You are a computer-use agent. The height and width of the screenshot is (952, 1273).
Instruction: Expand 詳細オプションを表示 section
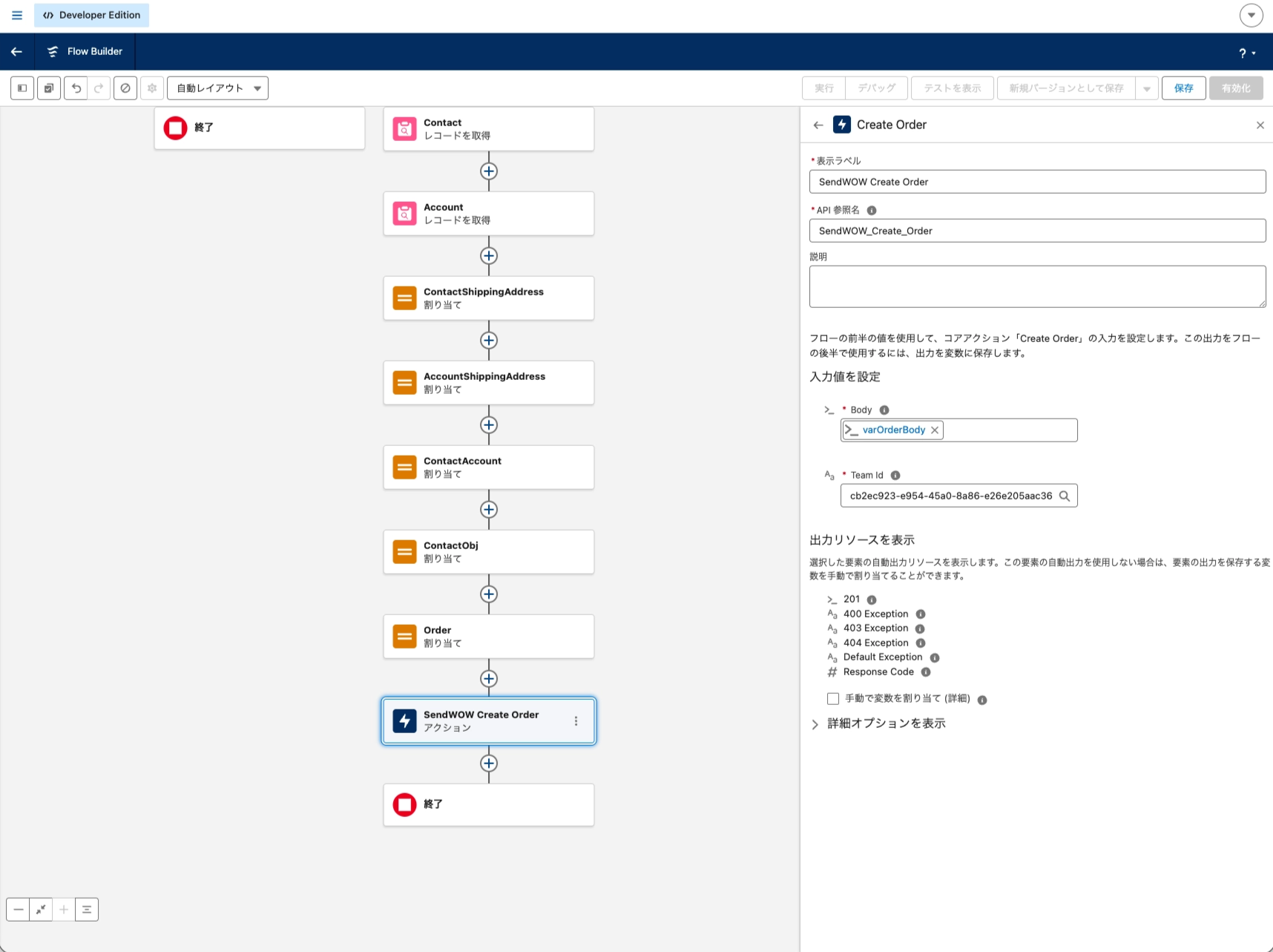tap(878, 723)
